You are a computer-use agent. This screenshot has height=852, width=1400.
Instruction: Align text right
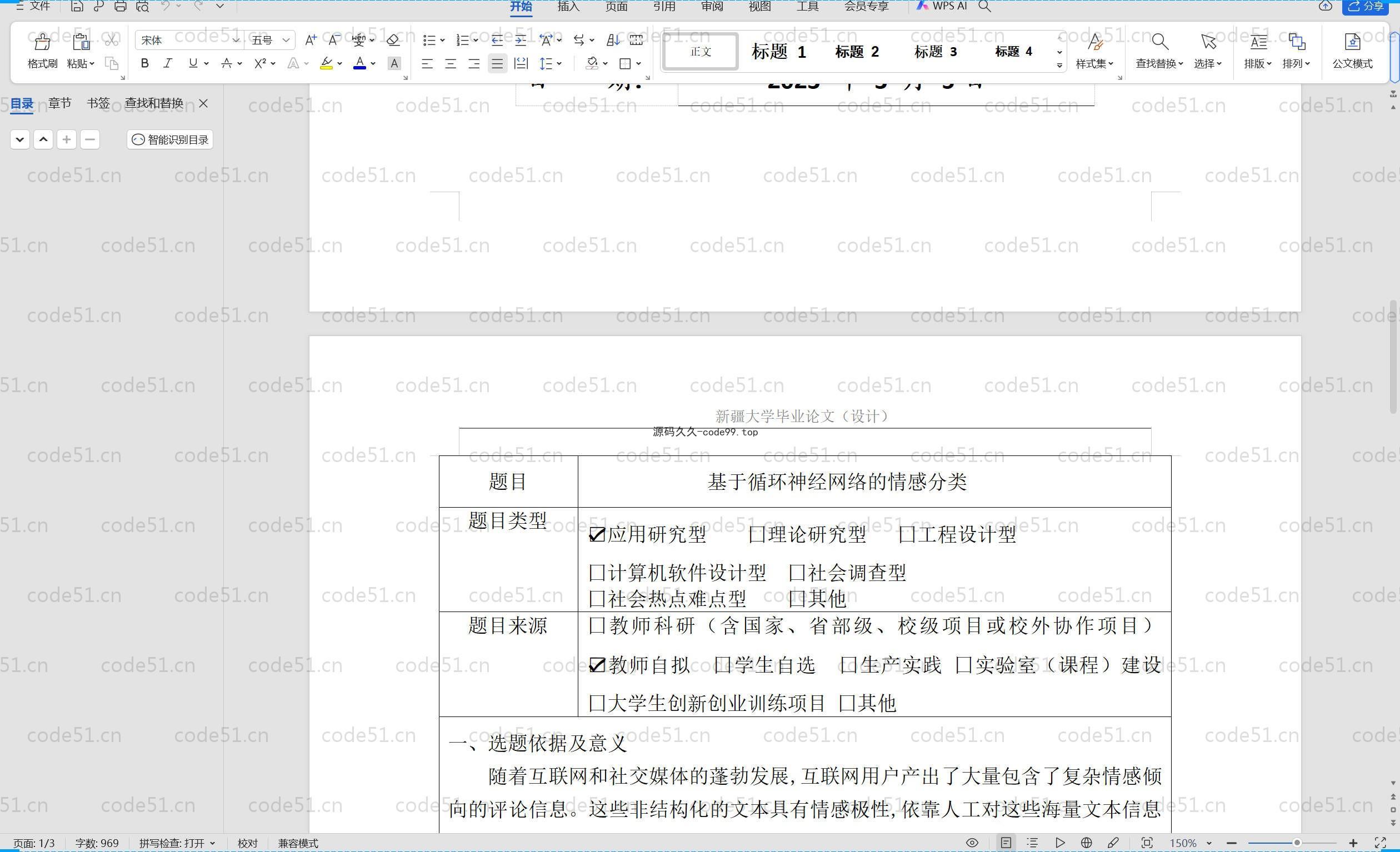(474, 64)
